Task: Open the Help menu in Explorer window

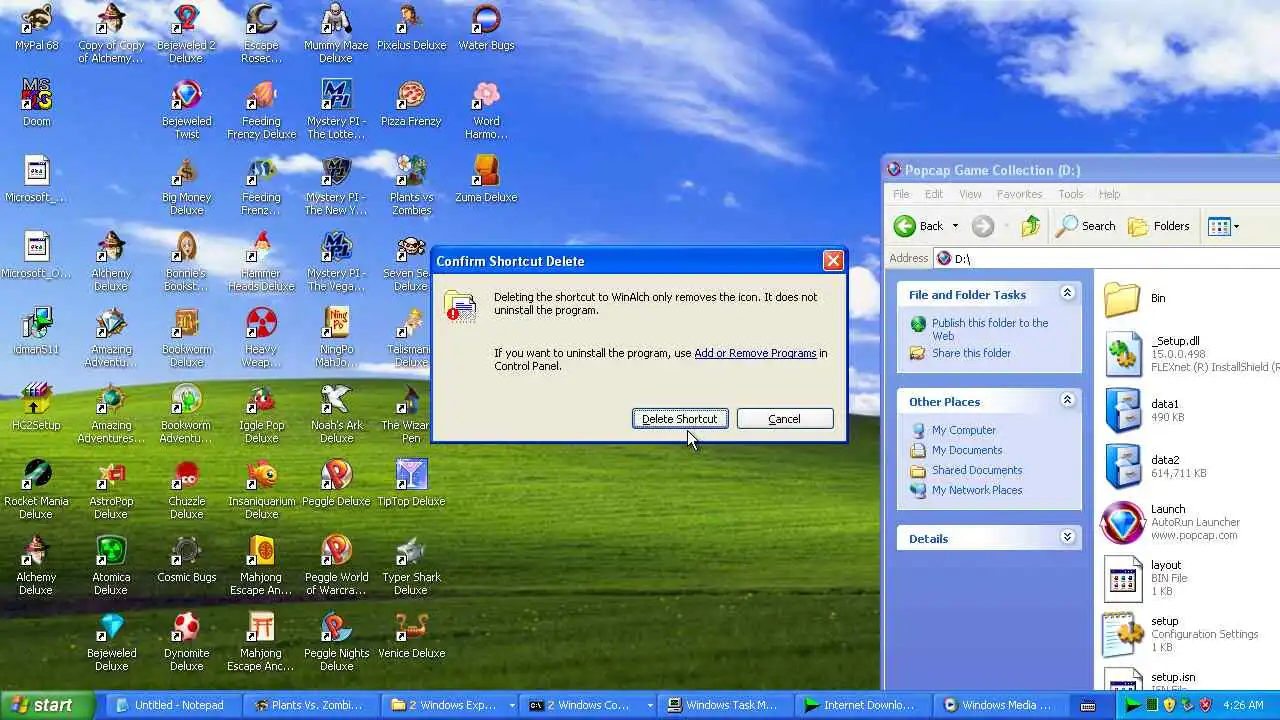Action: click(x=1109, y=194)
